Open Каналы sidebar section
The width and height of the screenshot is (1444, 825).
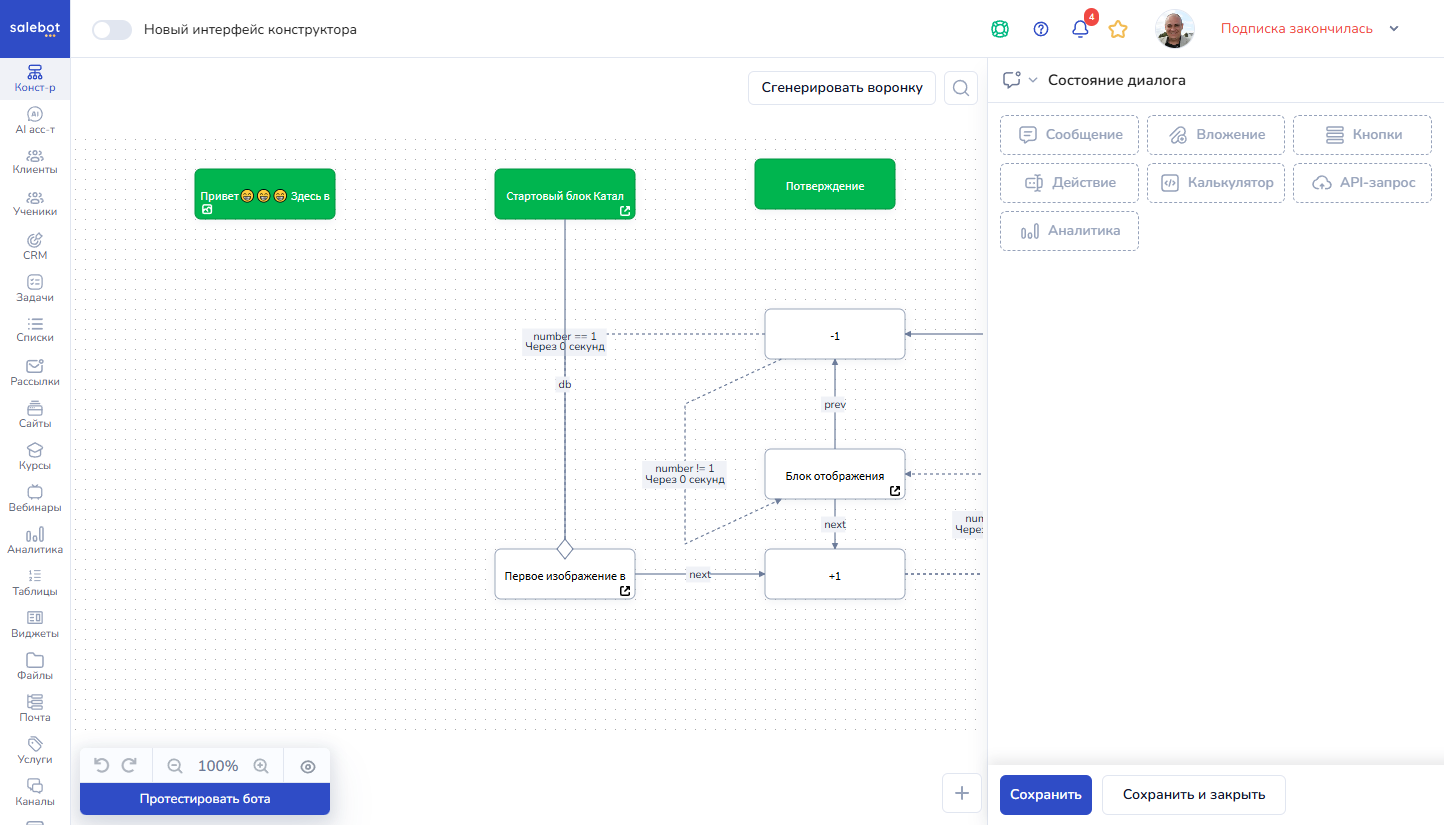pos(35,793)
